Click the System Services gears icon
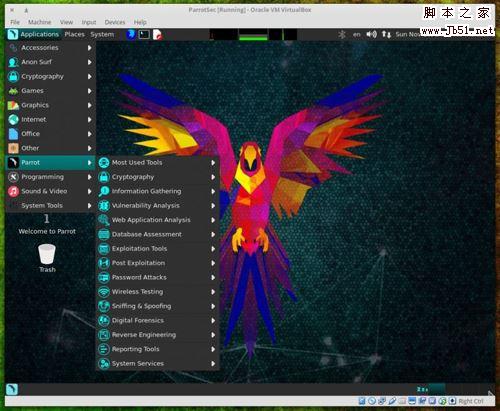Viewport: 500px width, 411px height. 104,364
